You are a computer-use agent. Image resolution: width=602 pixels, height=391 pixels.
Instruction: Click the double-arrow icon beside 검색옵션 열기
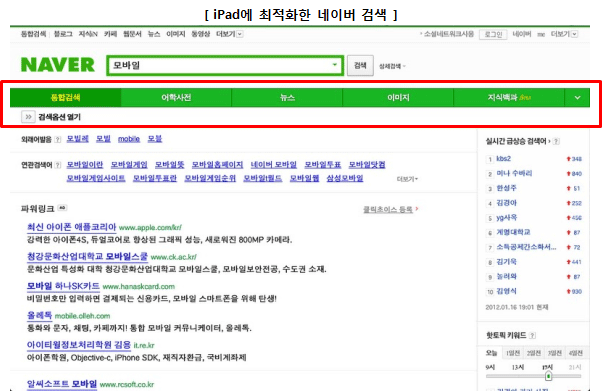coord(28,117)
